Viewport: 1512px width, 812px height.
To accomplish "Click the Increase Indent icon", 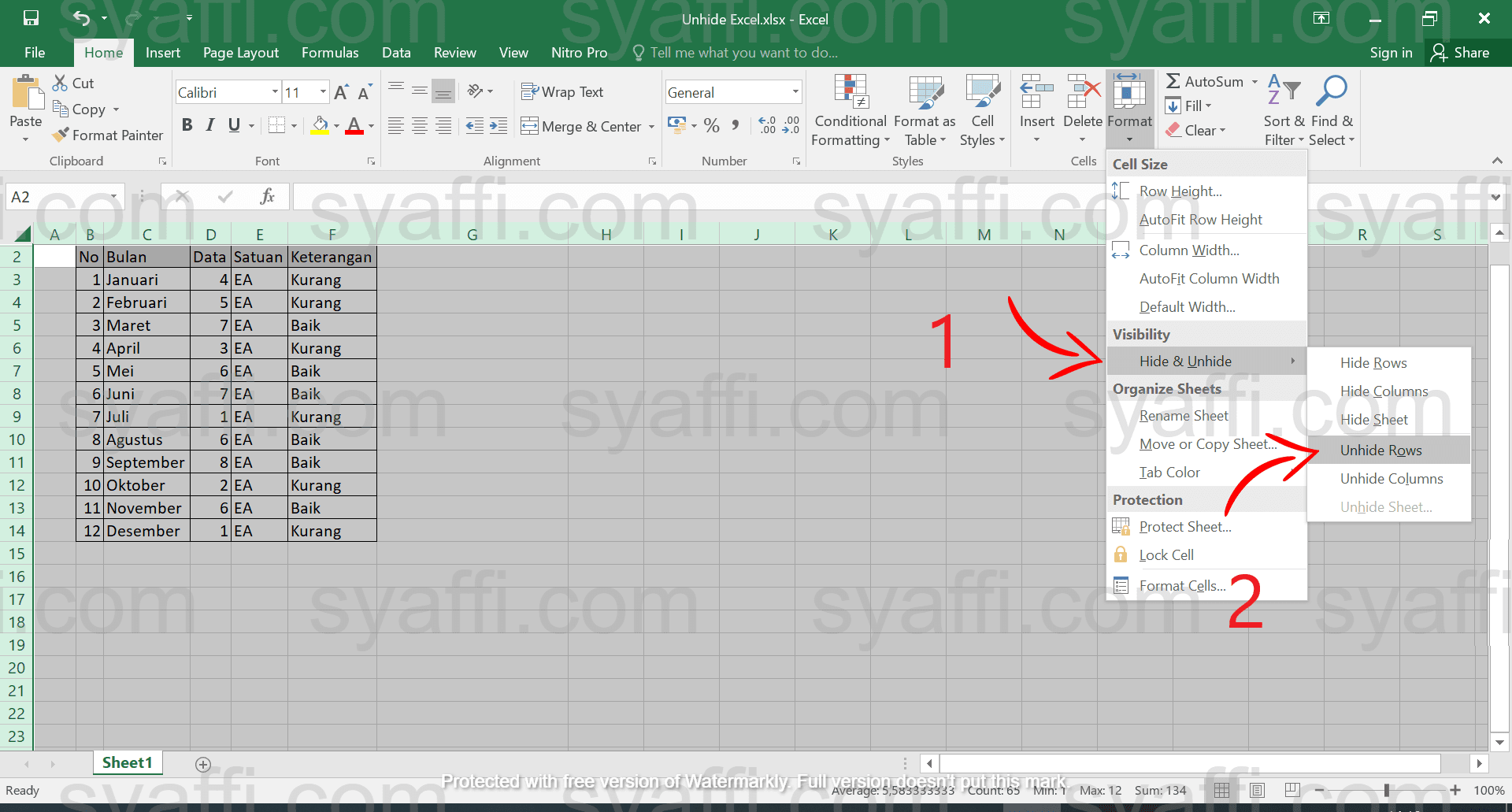I will (x=498, y=125).
